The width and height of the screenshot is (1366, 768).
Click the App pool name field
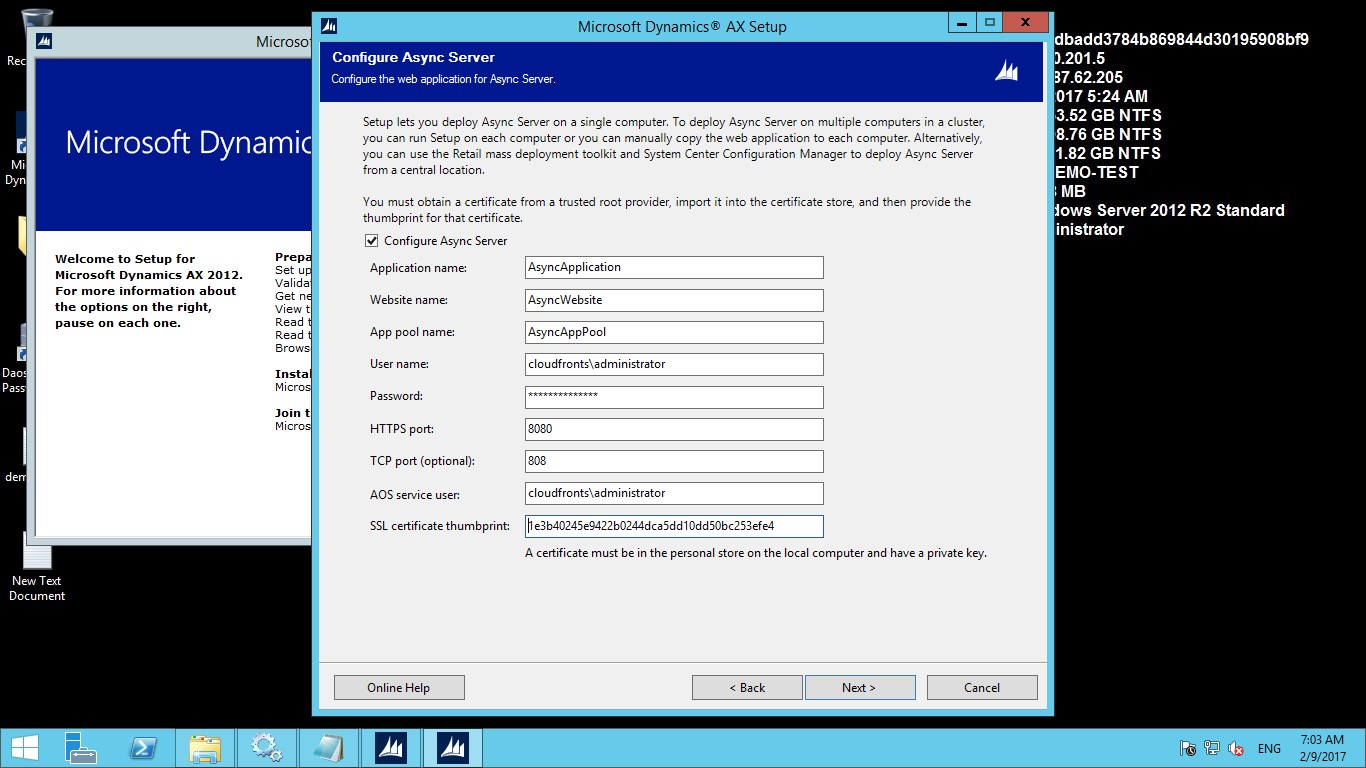click(674, 332)
